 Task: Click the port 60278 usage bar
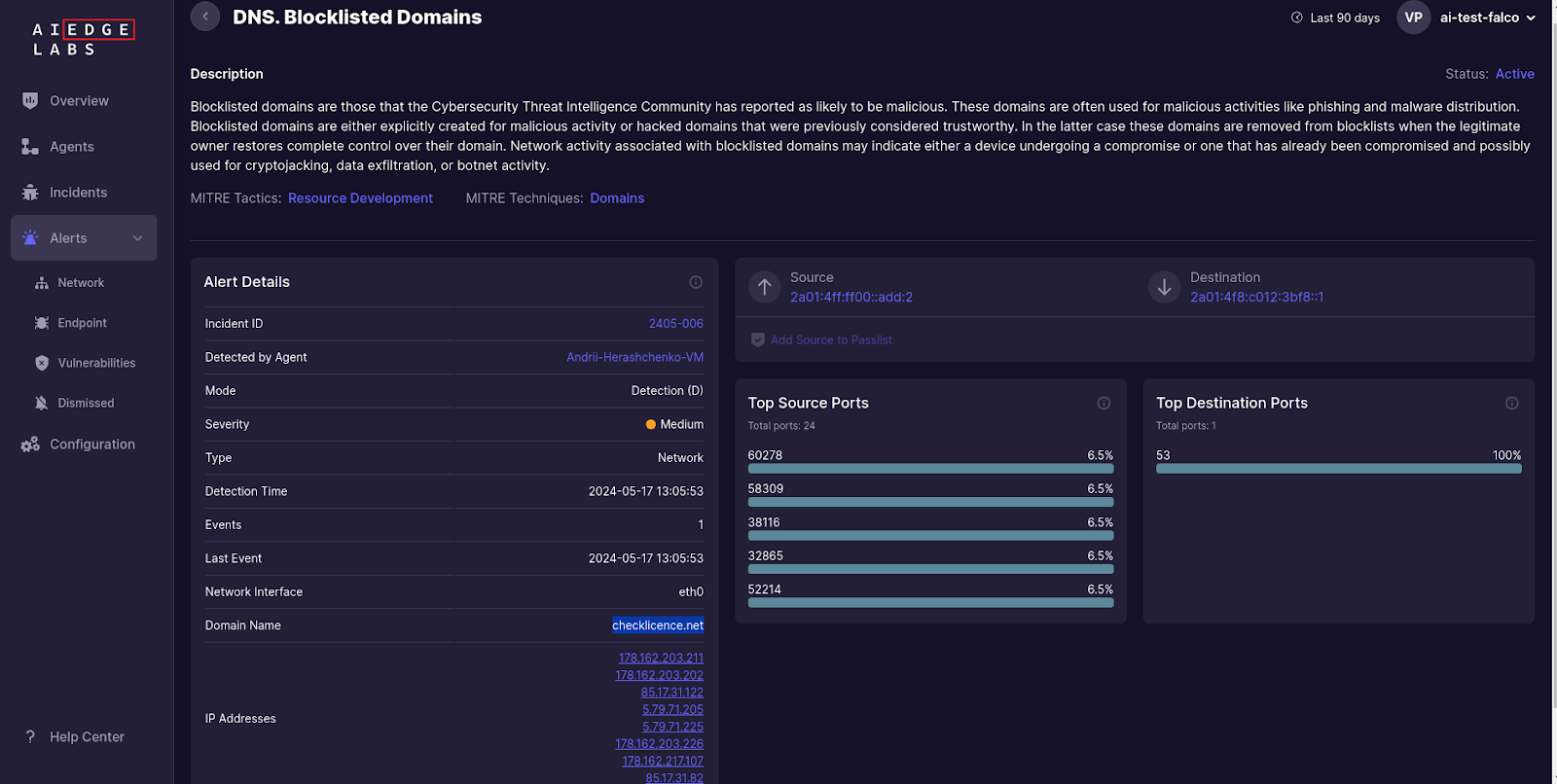click(930, 469)
